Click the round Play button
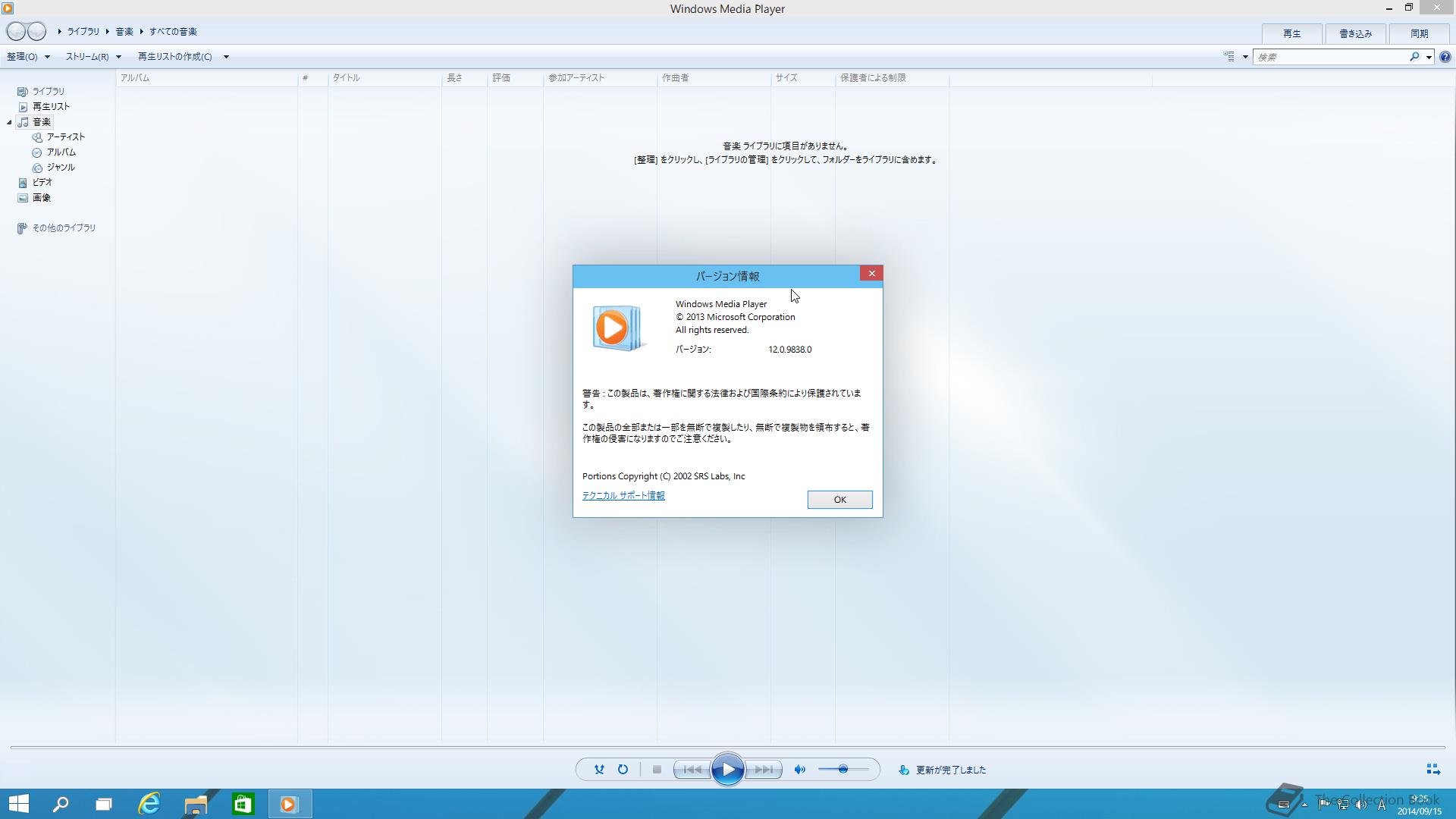1456x819 pixels. [727, 770]
